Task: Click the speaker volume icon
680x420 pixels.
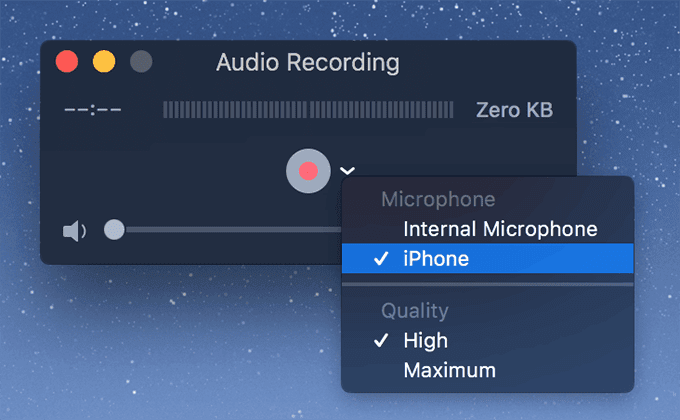Action: pos(74,230)
